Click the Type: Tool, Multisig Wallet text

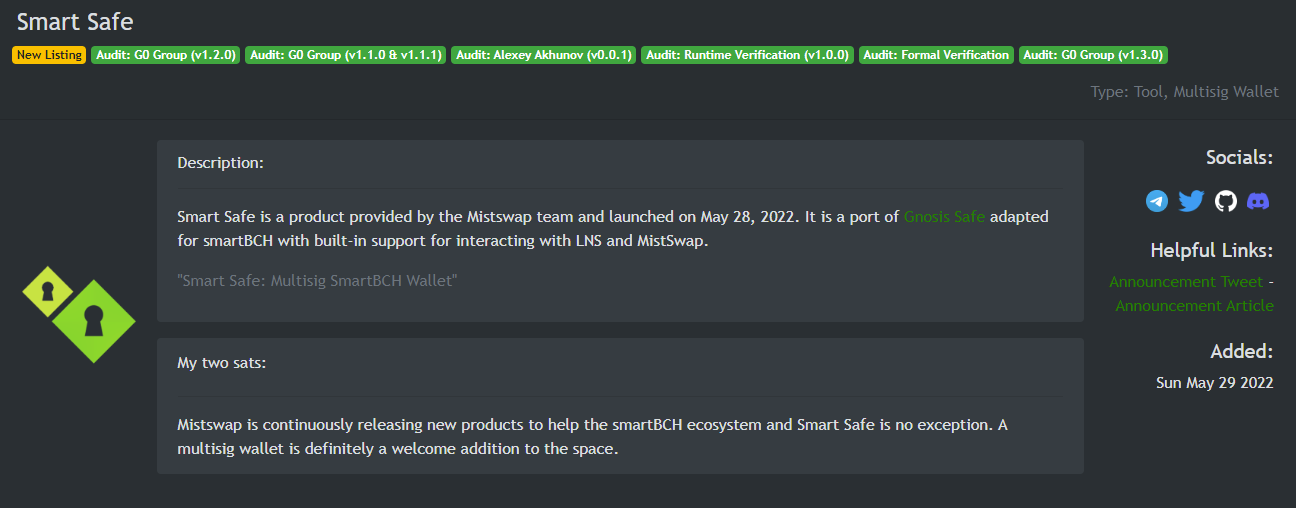click(1184, 91)
